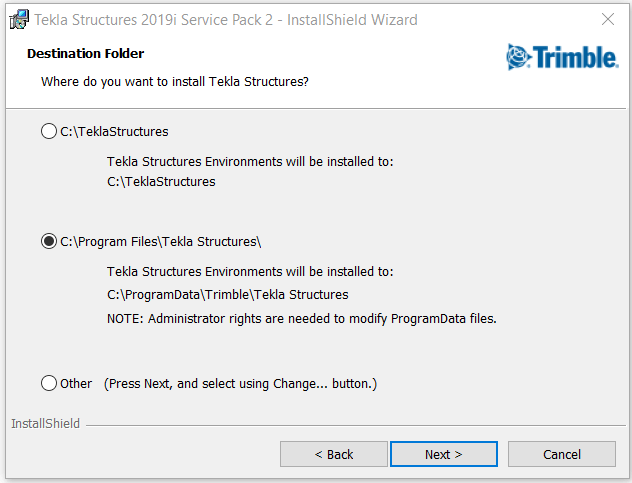The width and height of the screenshot is (632, 483).
Task: Click the C:\ProgramData\Trimble\Tekla Structures path text
Action: (227, 294)
